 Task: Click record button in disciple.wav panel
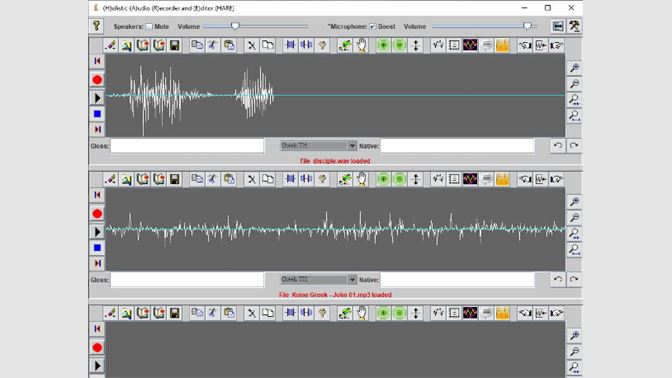point(97,80)
